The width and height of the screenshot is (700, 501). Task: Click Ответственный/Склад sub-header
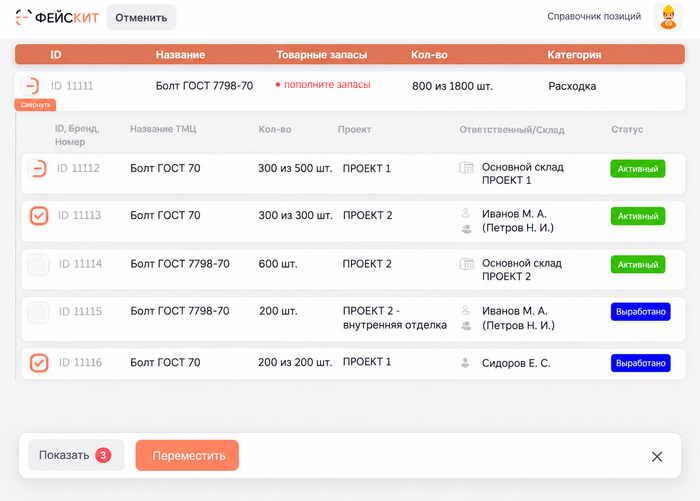pos(512,129)
